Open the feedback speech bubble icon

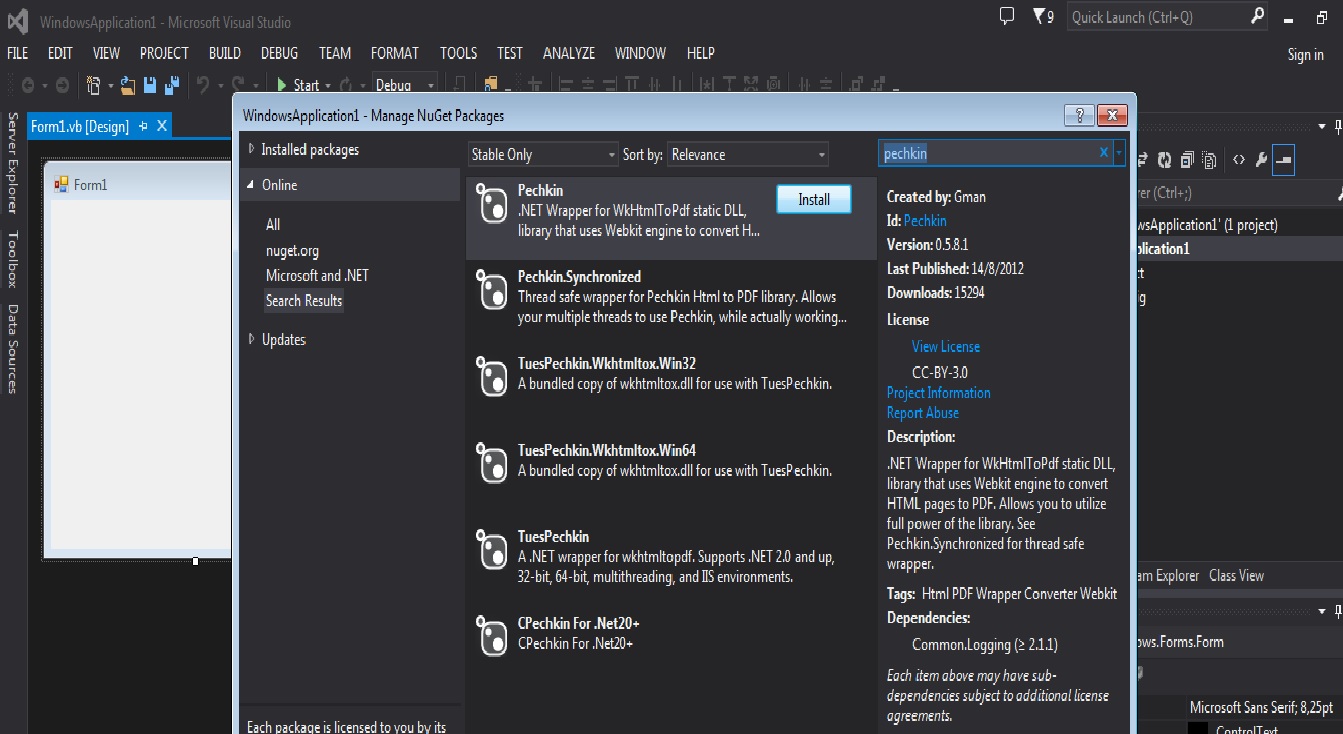(1007, 16)
